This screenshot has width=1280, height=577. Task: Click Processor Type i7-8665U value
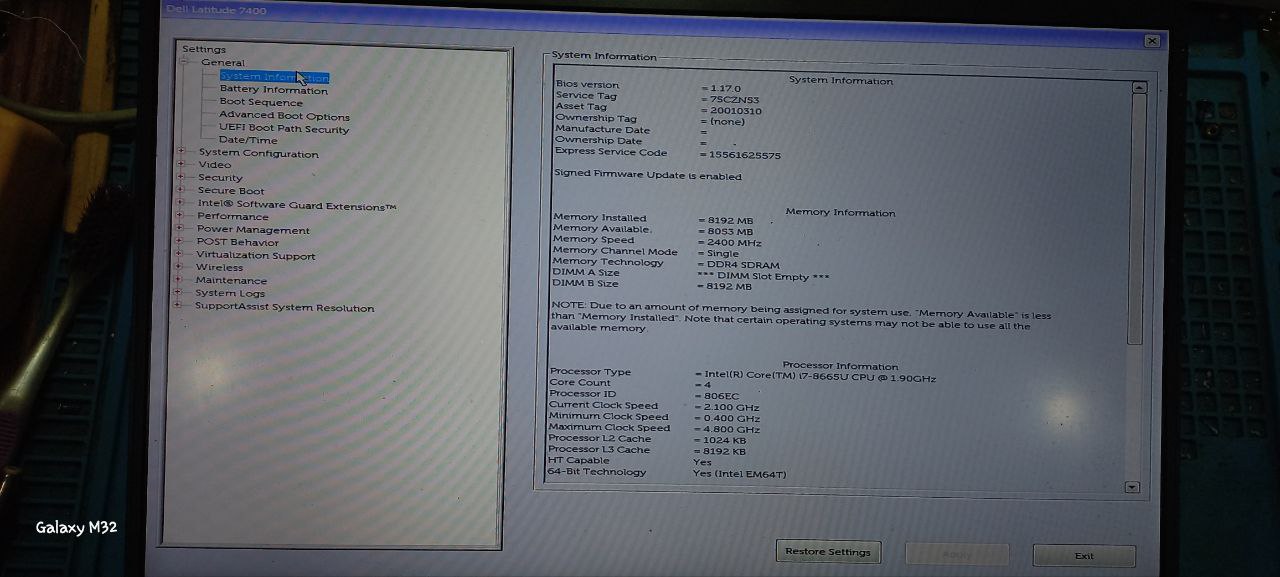point(819,378)
